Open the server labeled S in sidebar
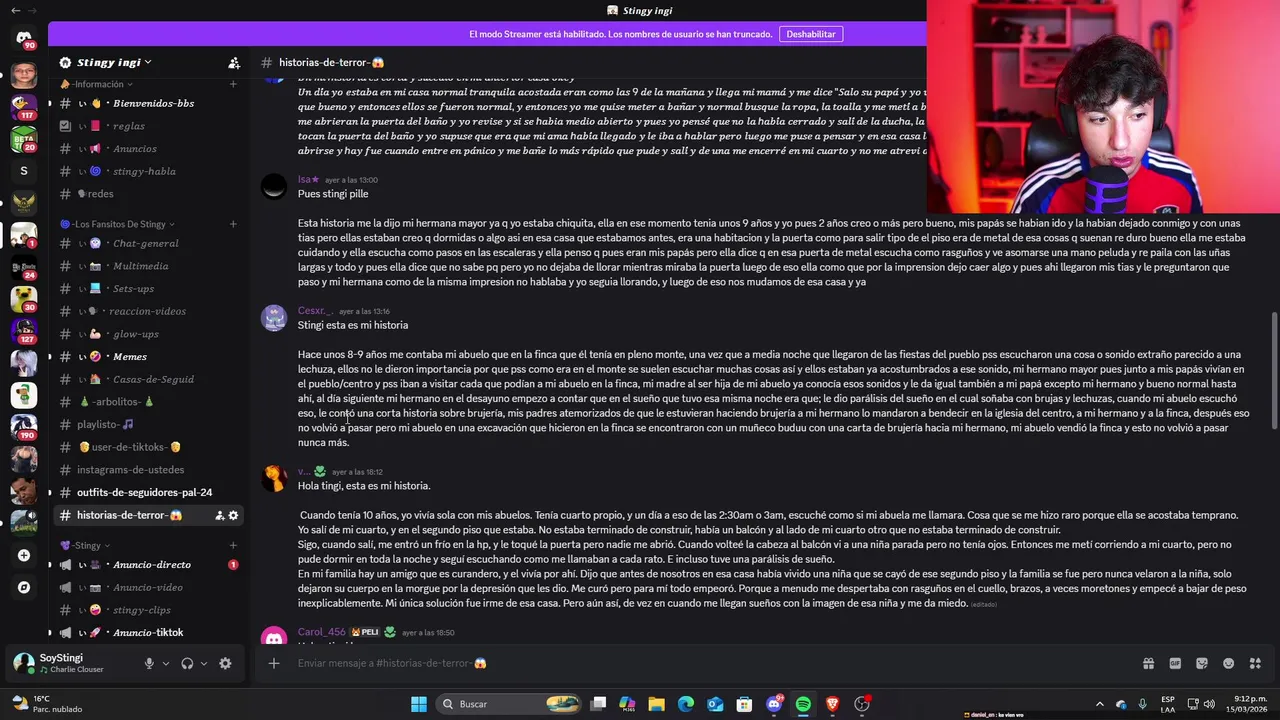This screenshot has height=720, width=1280. pos(24,171)
